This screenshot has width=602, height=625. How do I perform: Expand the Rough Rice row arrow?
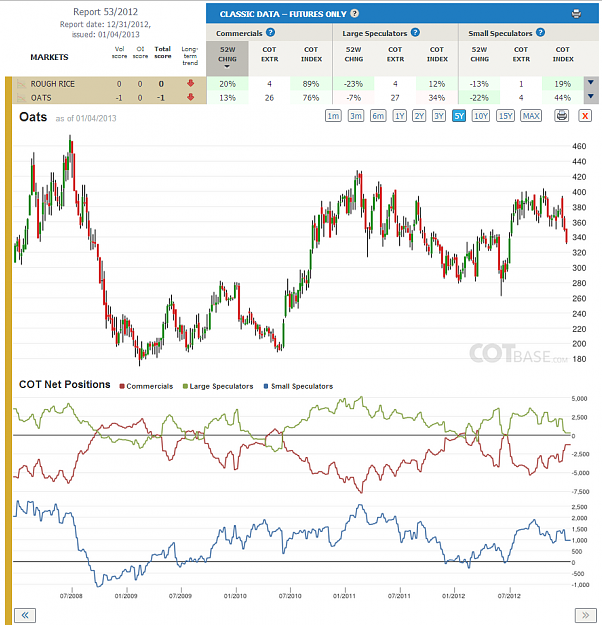(x=591, y=83)
